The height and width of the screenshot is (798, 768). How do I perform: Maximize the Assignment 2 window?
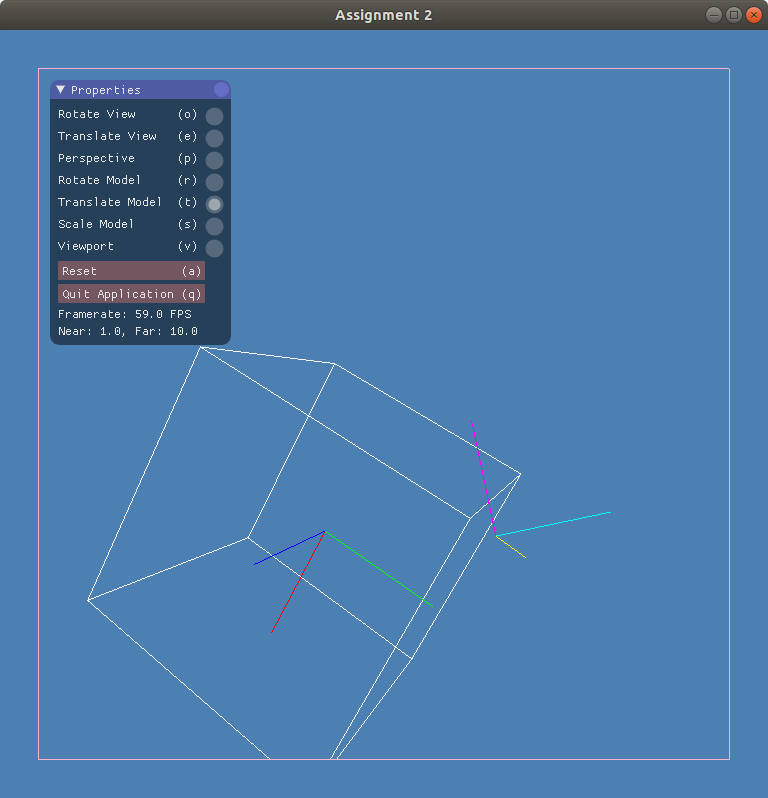point(733,15)
